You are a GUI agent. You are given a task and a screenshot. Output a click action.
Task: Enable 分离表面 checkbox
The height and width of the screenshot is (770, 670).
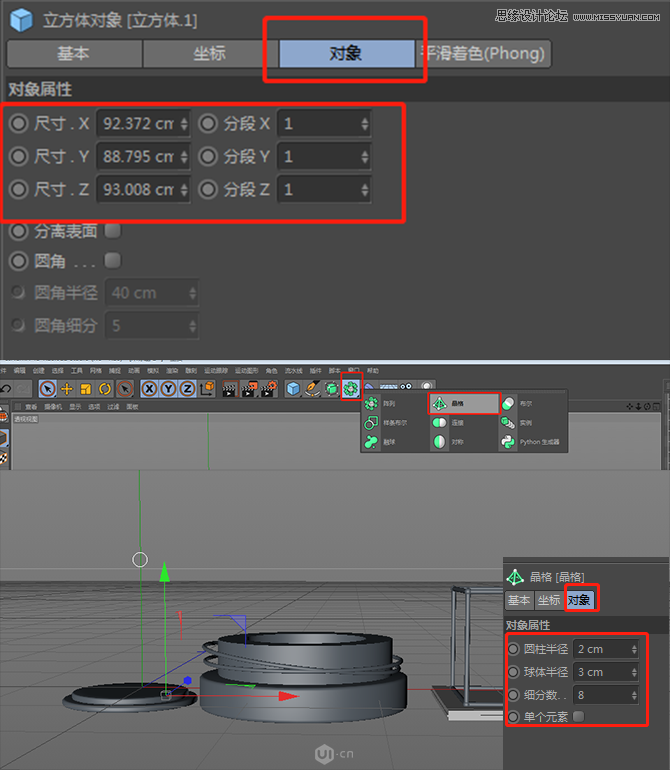pyautogui.click(x=113, y=231)
